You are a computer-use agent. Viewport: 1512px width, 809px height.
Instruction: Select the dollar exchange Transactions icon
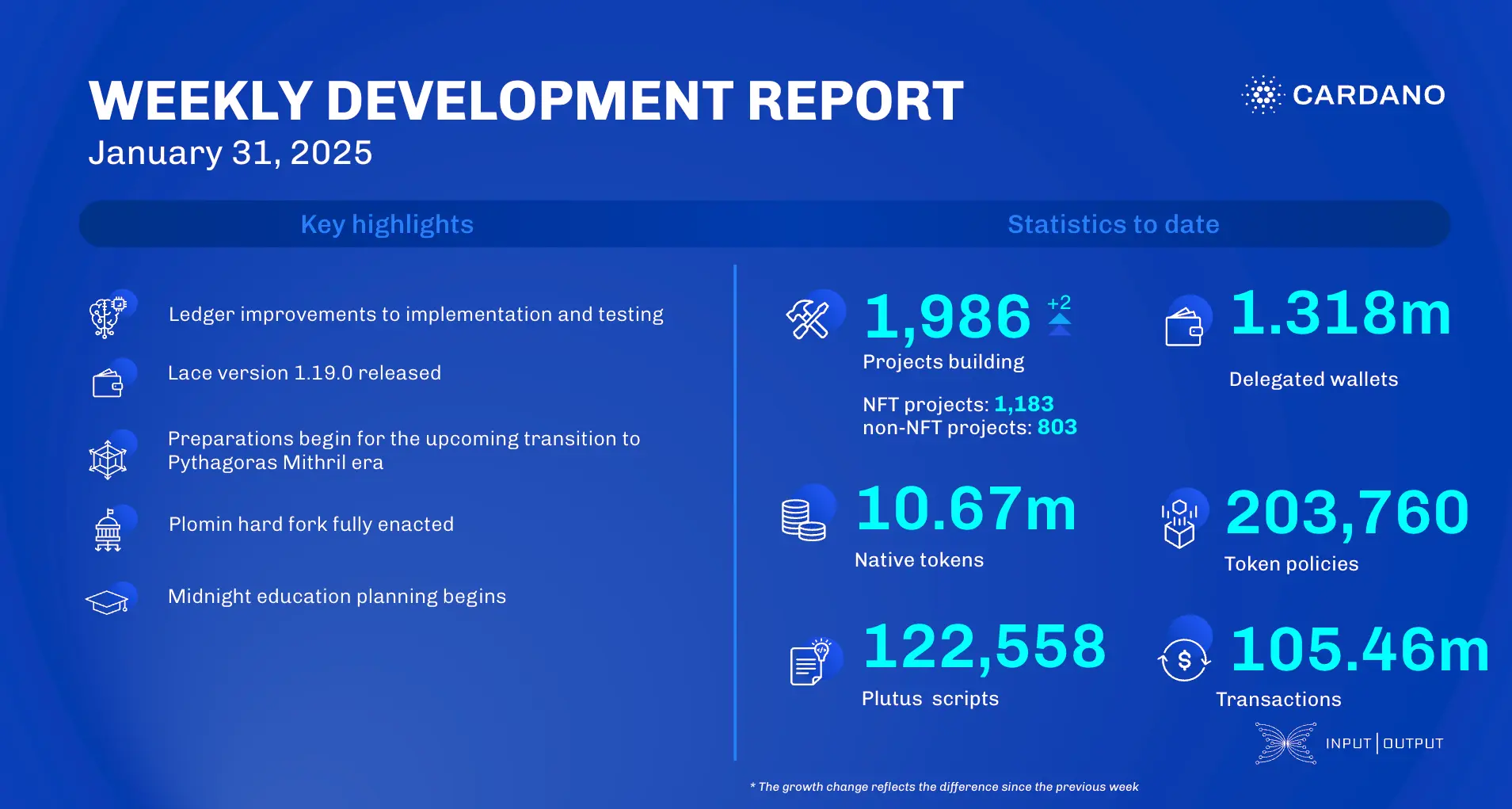point(1183,659)
